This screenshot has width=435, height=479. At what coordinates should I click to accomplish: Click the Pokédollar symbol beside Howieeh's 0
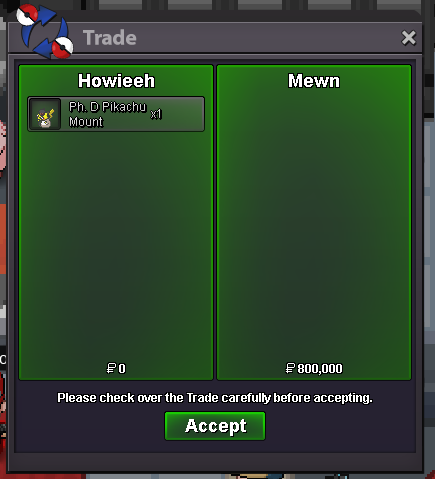point(111,368)
